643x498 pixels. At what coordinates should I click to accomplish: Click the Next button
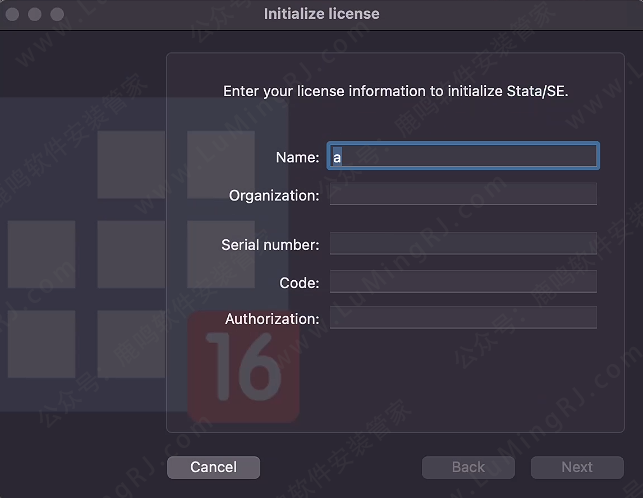point(577,467)
